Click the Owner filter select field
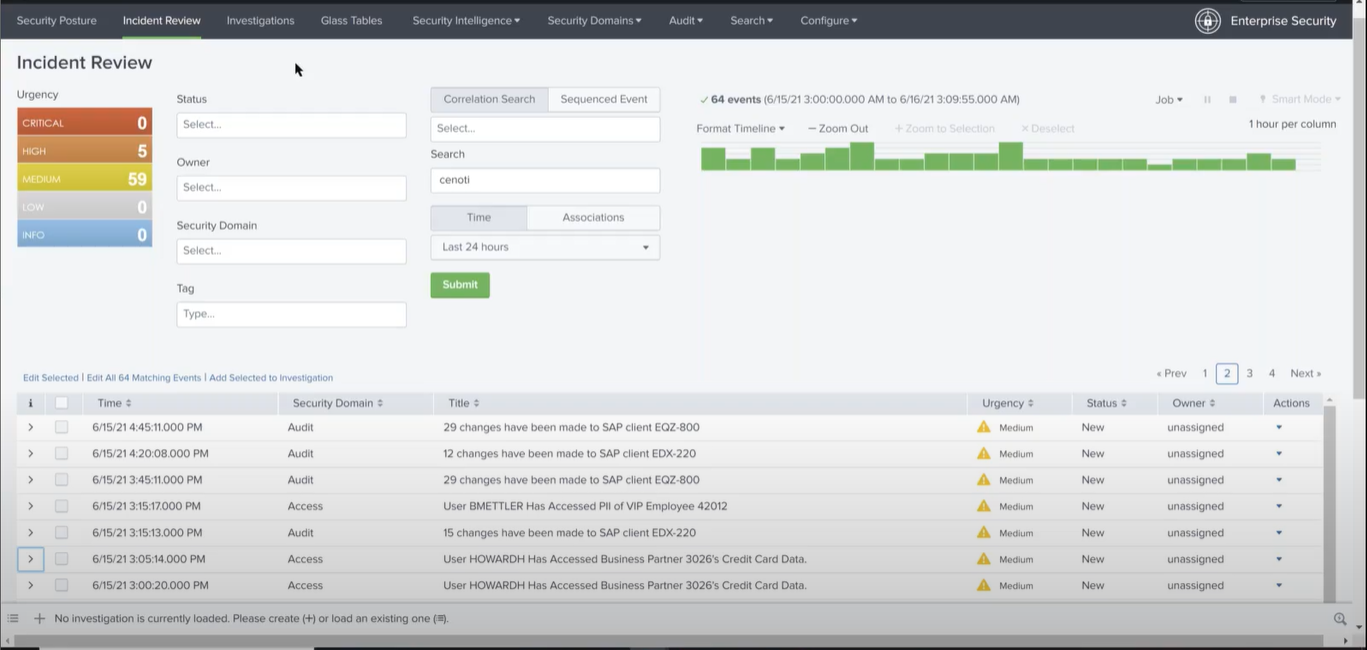Viewport: 1367px width, 650px height. coord(292,188)
